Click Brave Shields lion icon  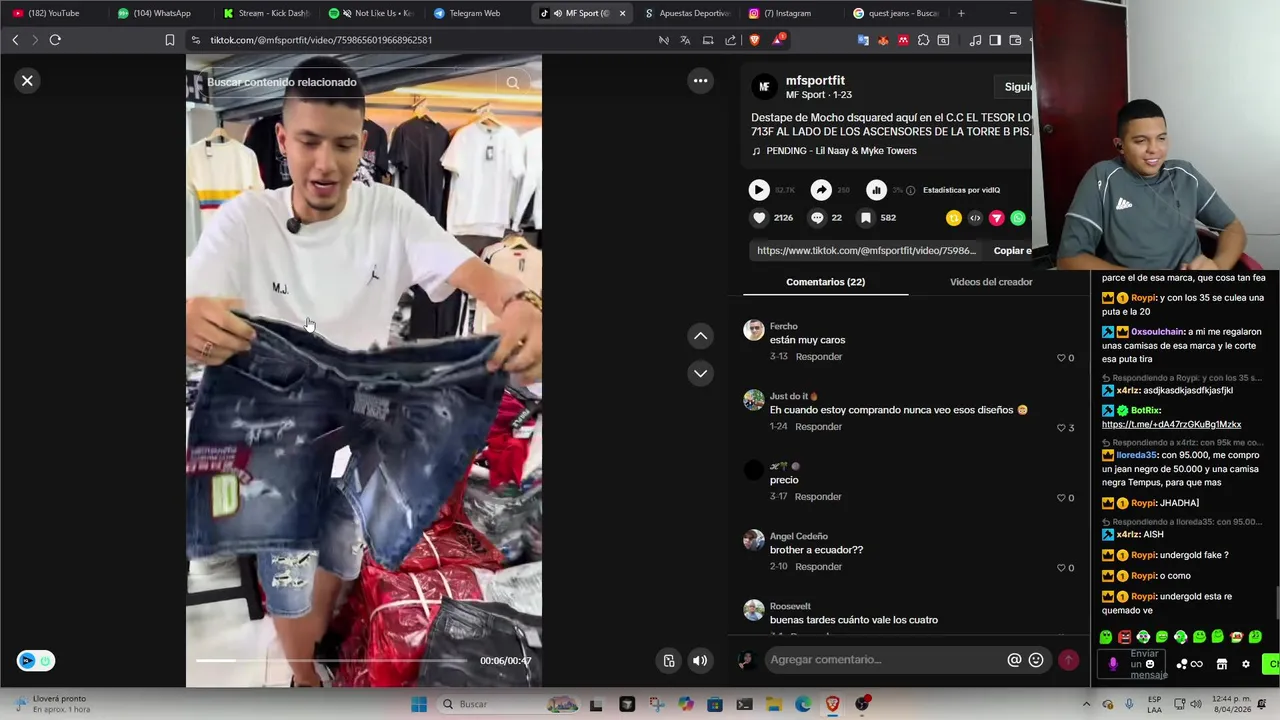pos(755,40)
